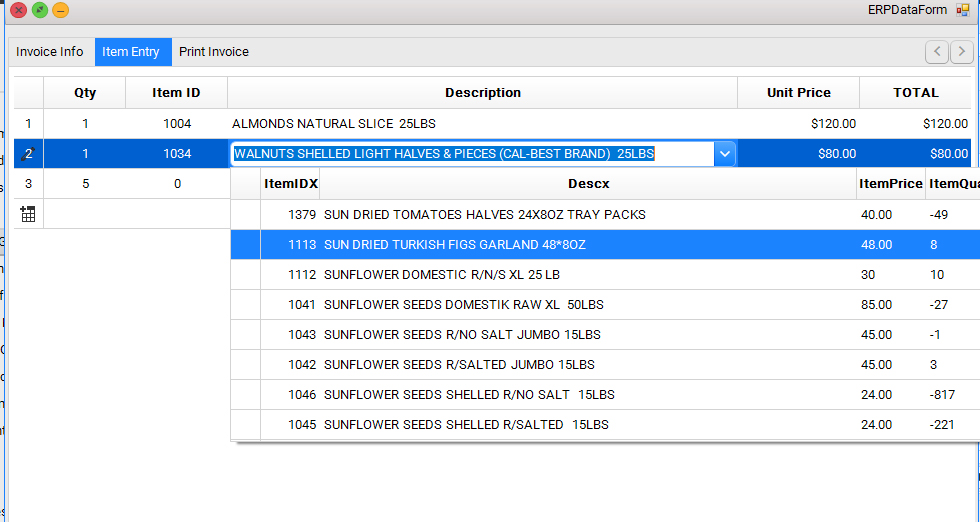The height and width of the screenshot is (522, 980).
Task: Click the Qty cell in WALNUTS row
Action: coord(85,154)
